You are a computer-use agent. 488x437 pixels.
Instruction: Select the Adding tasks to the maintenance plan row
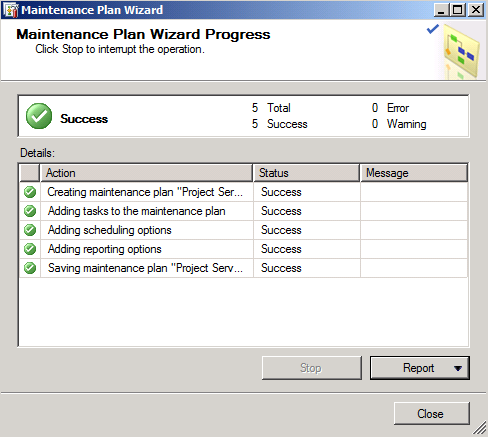click(x=243, y=211)
